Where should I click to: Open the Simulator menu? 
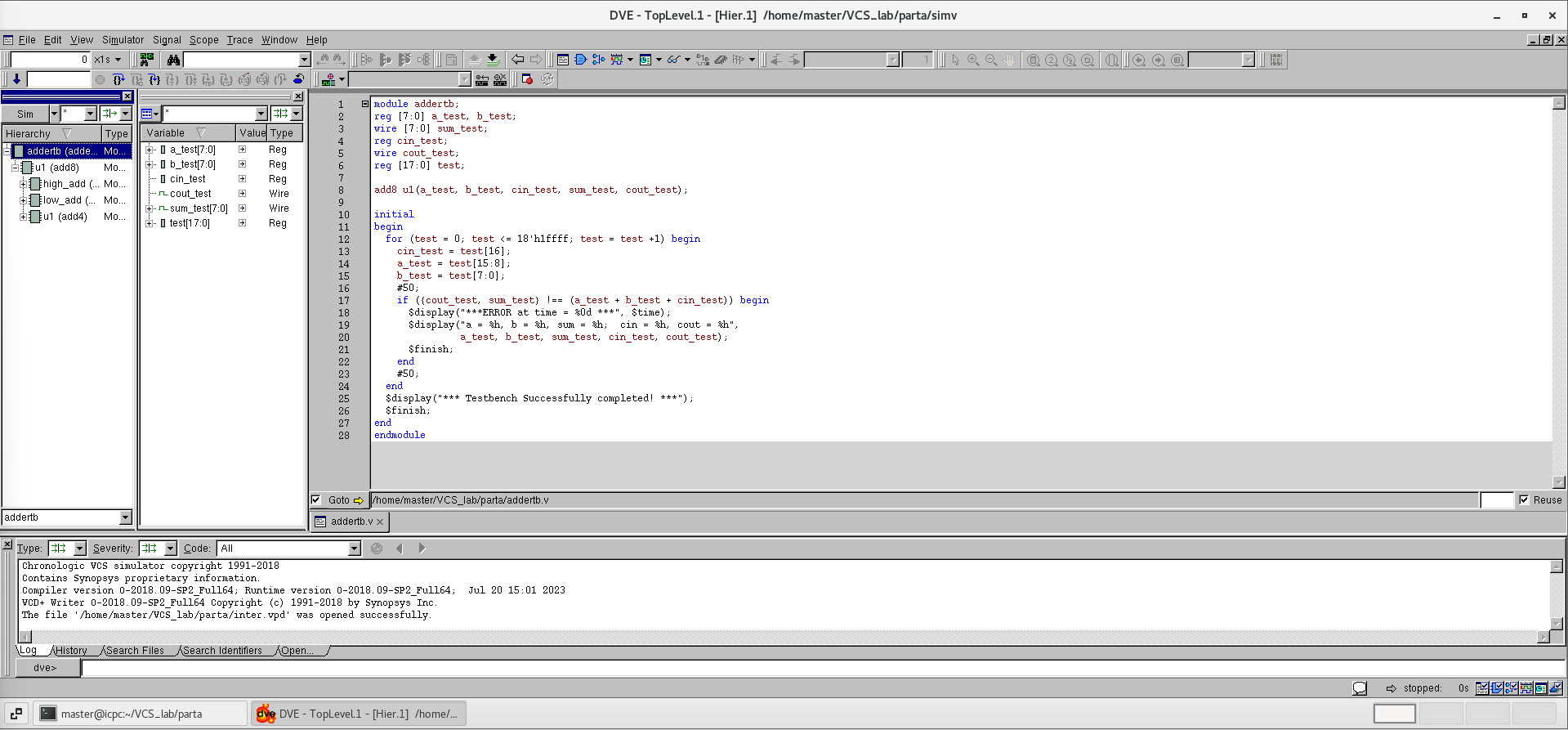123,39
